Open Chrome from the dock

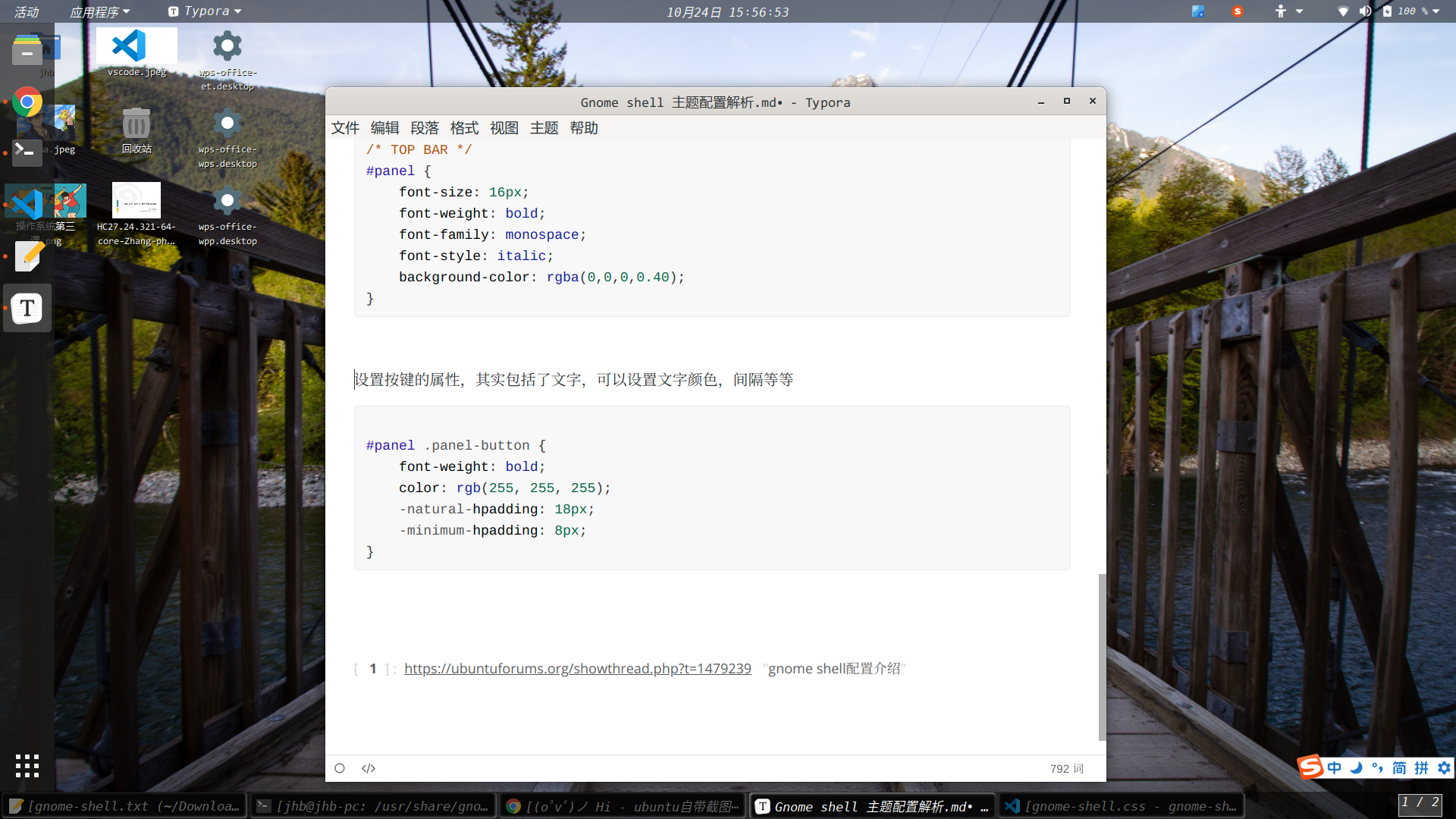tap(27, 102)
